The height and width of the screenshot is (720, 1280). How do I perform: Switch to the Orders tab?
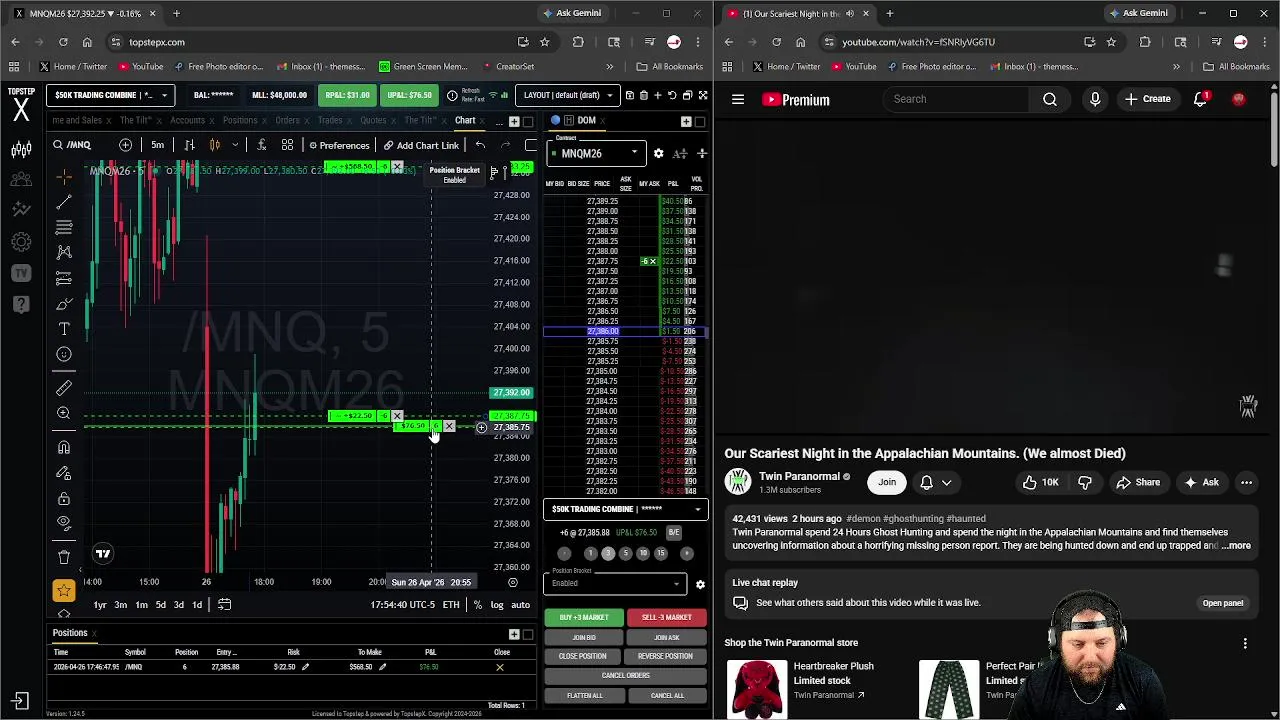(287, 120)
